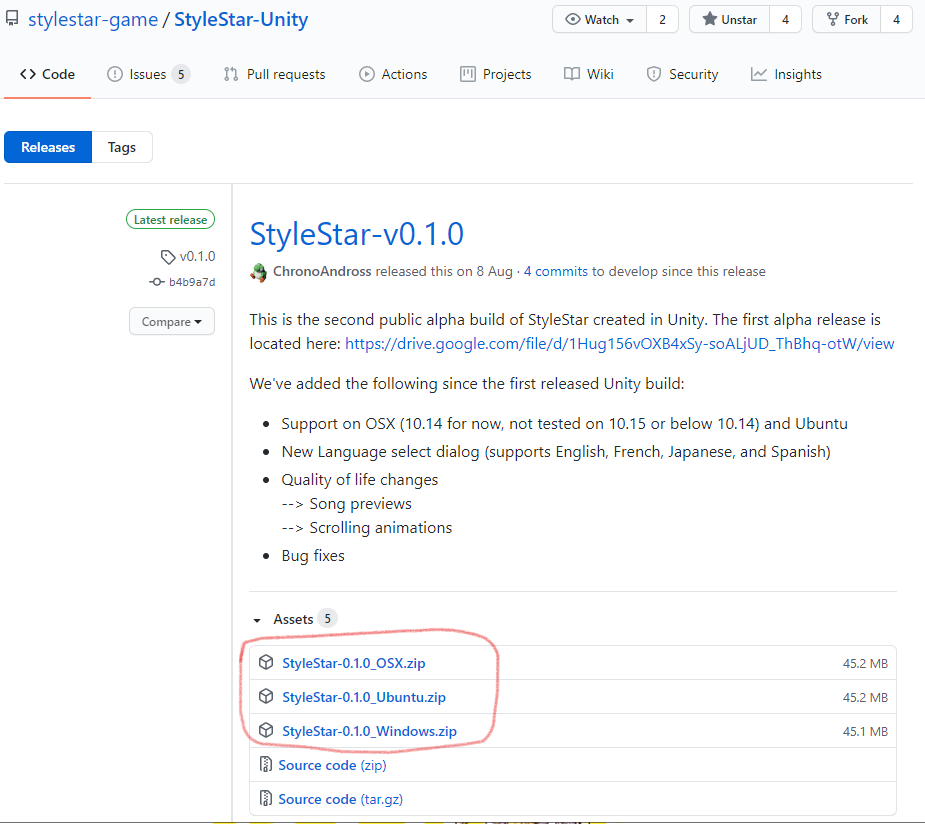
Task: Click the package icon beside OSX.zip
Action: tap(266, 662)
